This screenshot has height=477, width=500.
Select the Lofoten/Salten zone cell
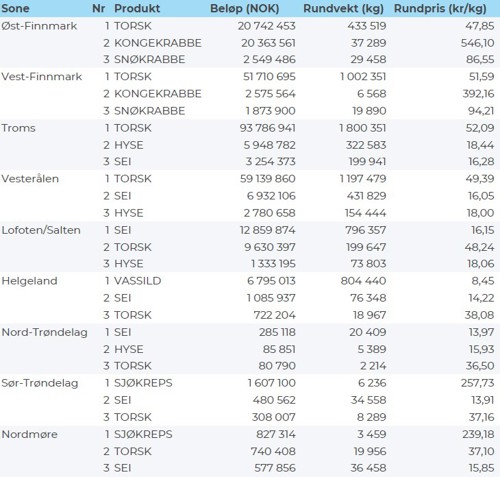pyautogui.click(x=41, y=230)
